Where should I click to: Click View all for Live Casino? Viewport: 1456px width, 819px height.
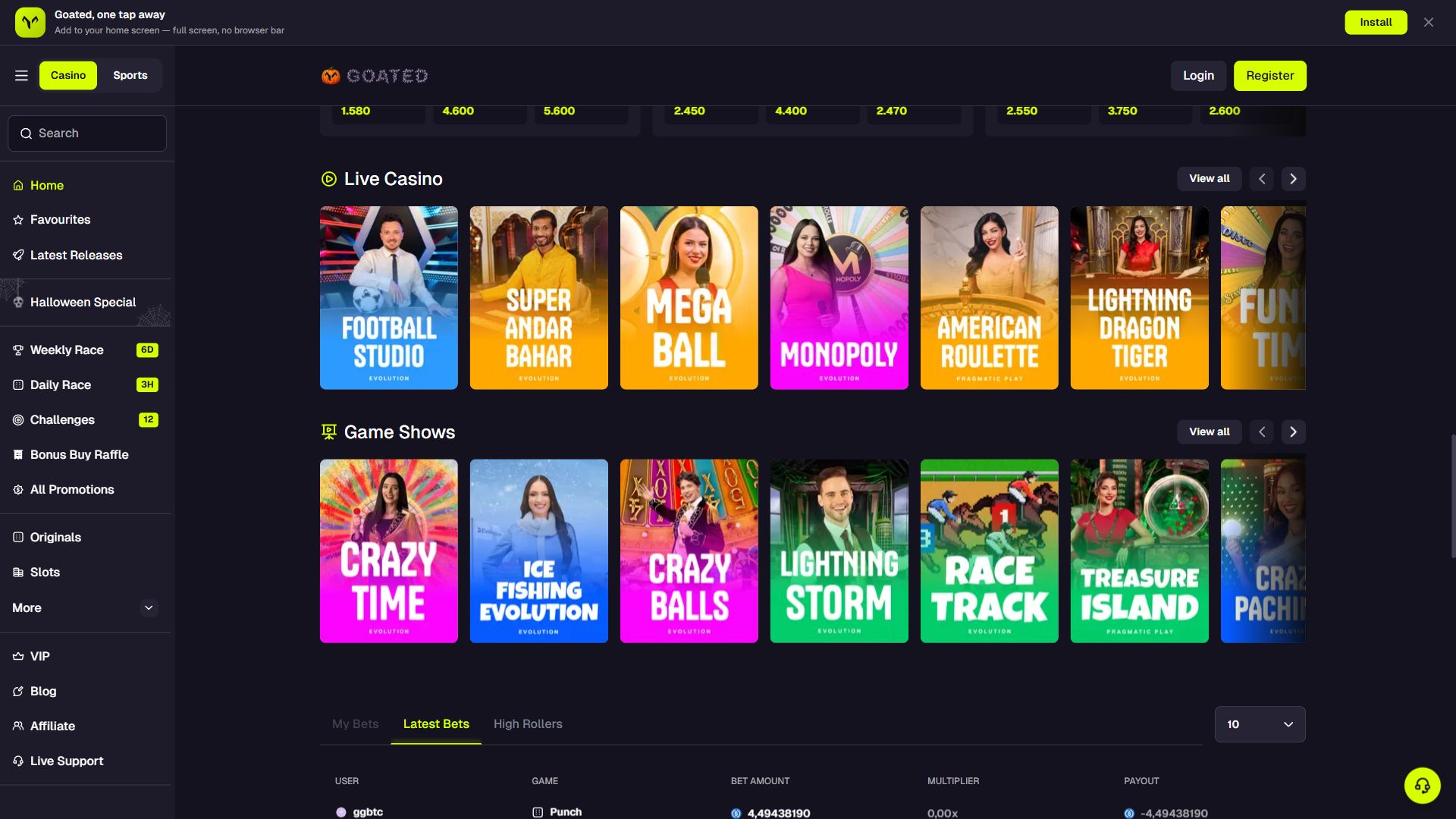(x=1209, y=179)
